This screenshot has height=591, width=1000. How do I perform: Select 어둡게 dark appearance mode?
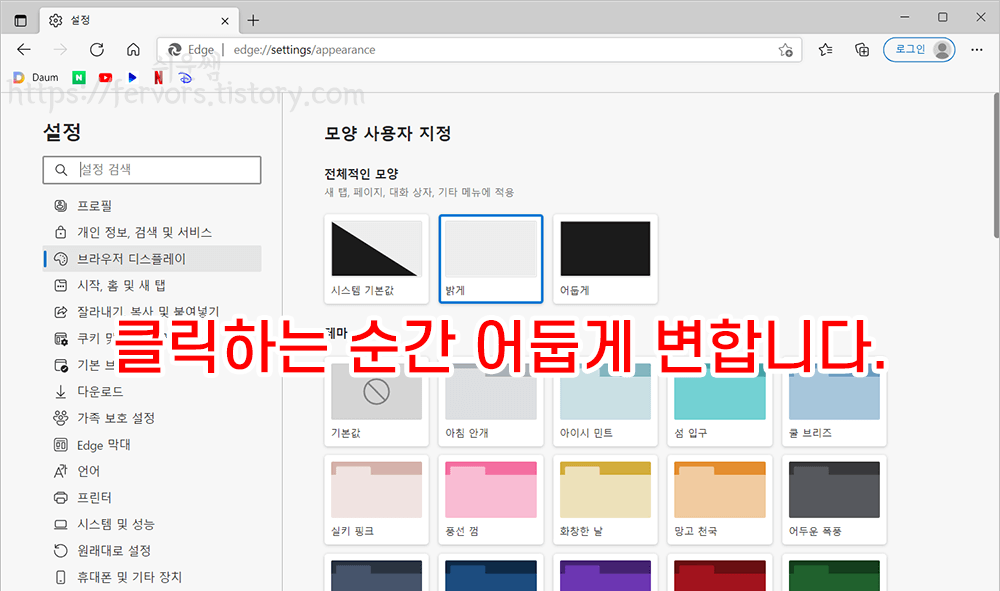[x=605, y=259]
